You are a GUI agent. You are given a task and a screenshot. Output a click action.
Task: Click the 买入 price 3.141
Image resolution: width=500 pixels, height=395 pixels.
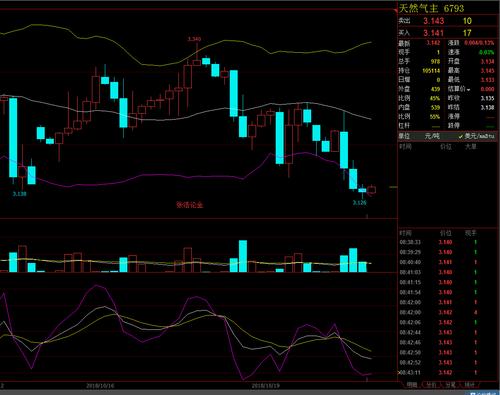click(x=434, y=33)
